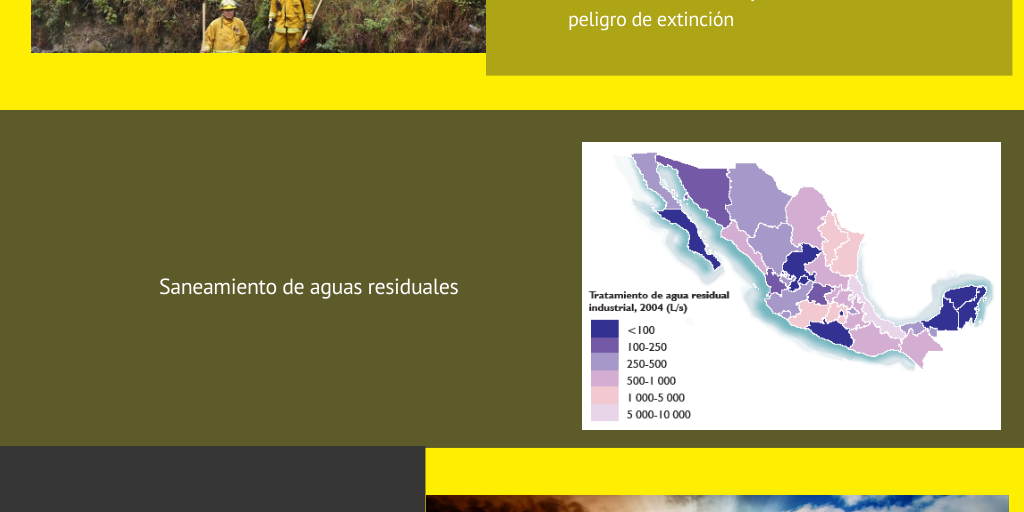
Task: Click the map title 'Tratamiento de agua residual'
Action: pyautogui.click(x=659, y=296)
